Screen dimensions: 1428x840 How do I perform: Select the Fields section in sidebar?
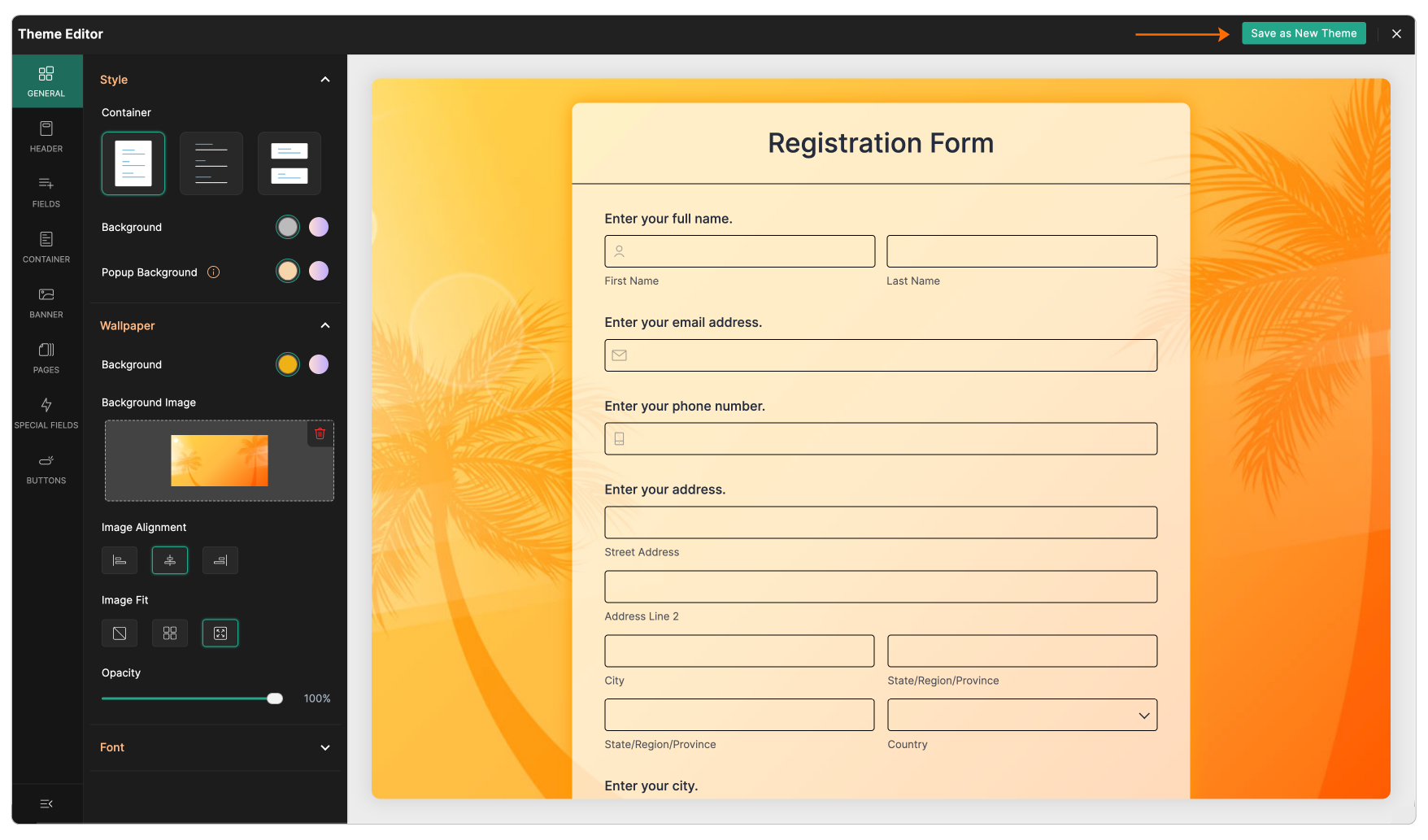point(46,193)
